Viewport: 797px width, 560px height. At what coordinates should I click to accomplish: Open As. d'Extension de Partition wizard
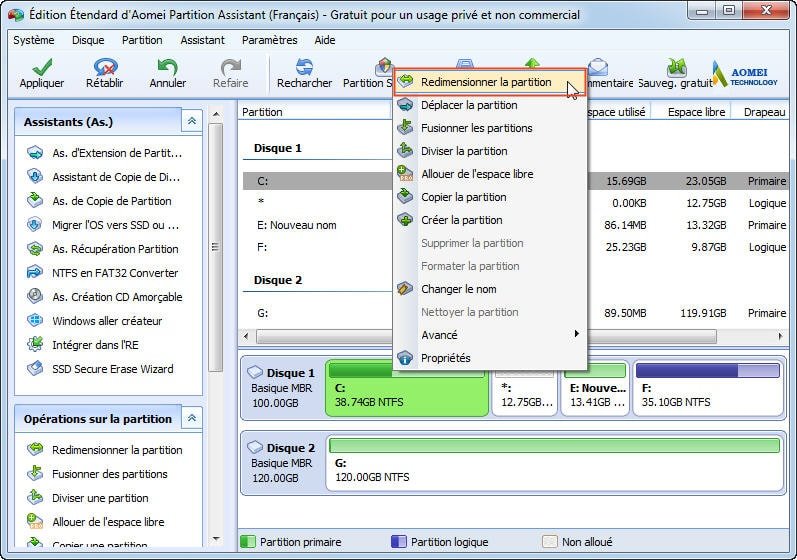pos(104,153)
